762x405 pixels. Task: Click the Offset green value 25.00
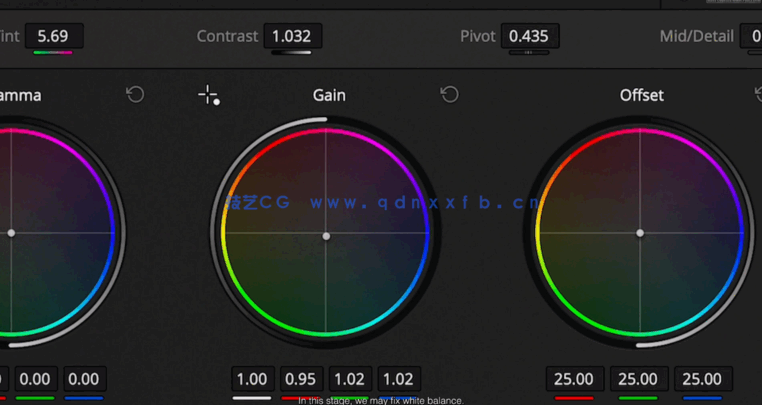click(639, 379)
